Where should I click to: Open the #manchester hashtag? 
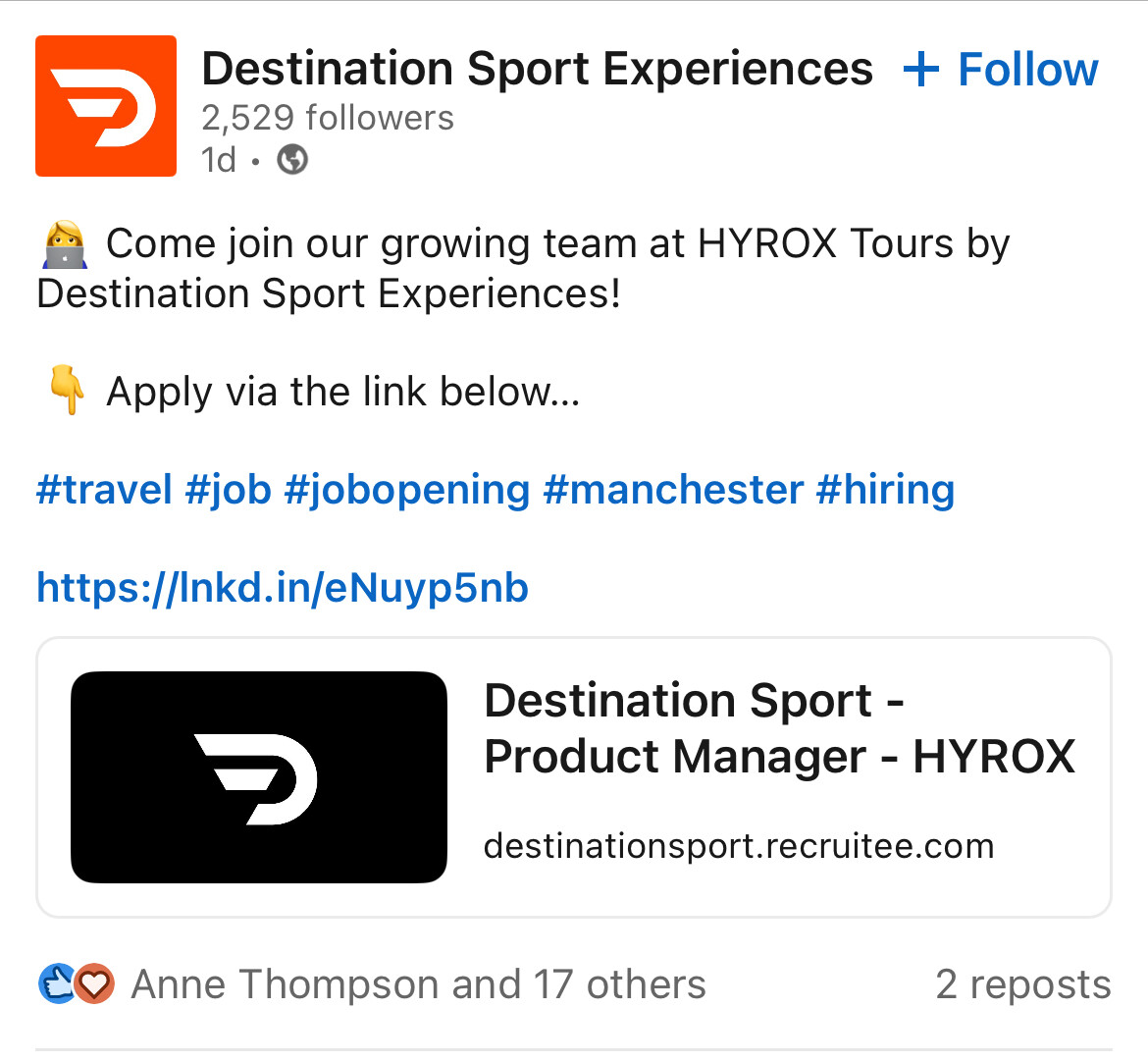(673, 489)
